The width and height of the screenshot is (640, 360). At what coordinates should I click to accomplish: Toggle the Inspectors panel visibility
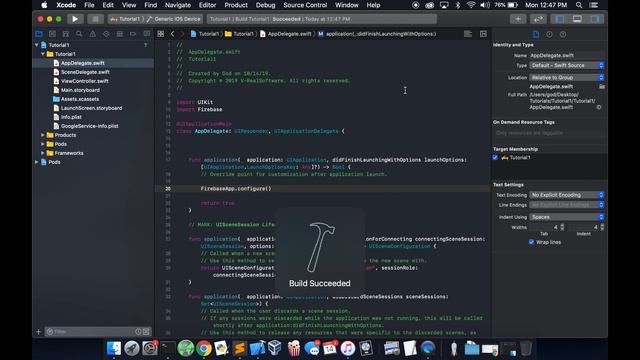tap(595, 19)
